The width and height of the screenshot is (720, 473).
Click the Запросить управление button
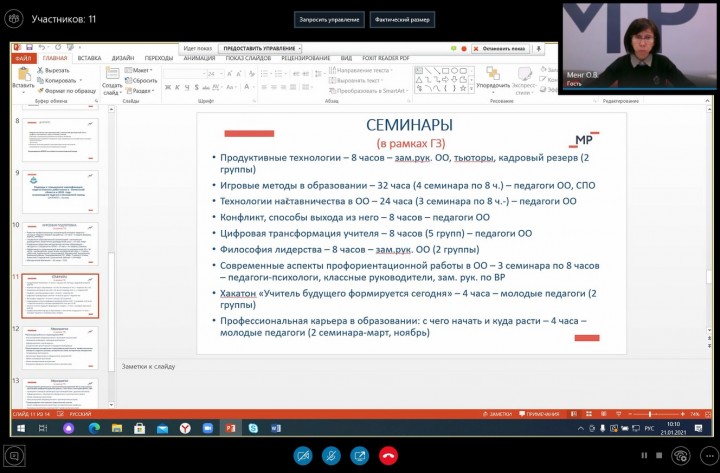pos(329,19)
